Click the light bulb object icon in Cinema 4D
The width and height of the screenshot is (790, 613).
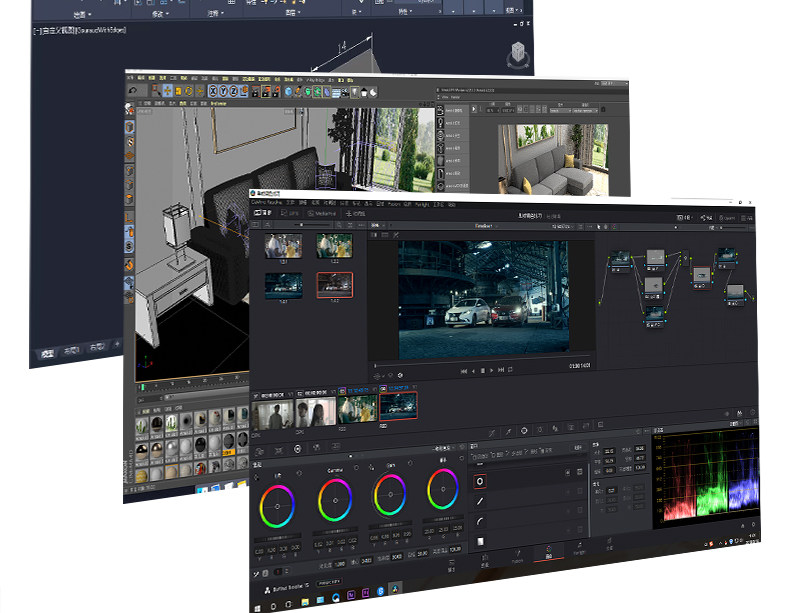point(355,92)
